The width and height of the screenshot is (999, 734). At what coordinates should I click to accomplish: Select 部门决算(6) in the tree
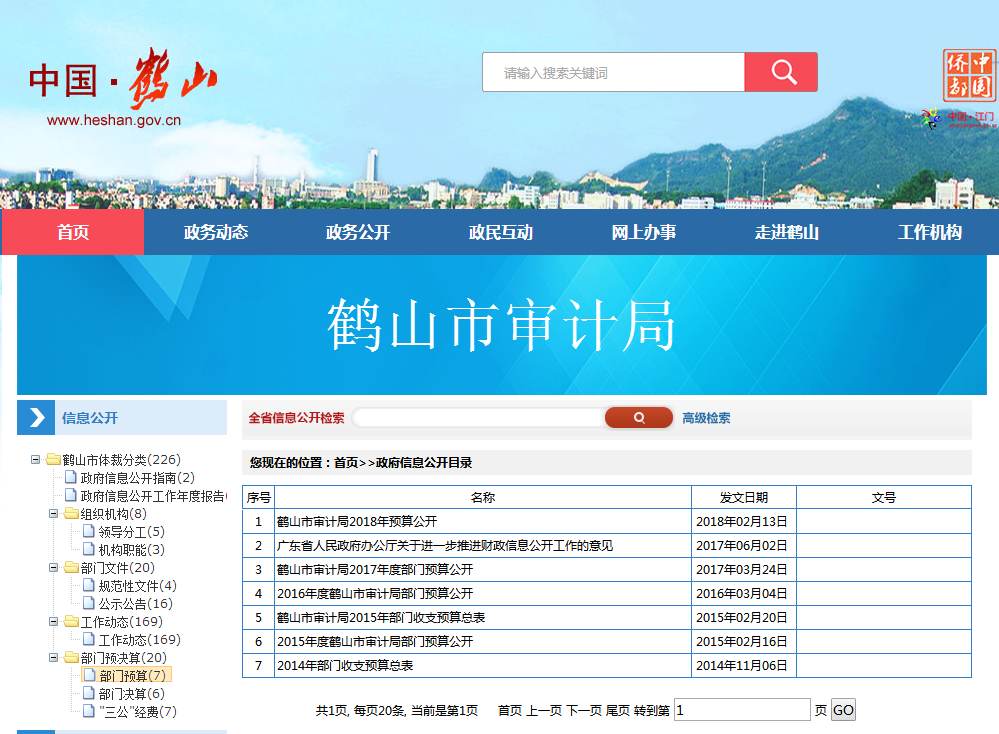pyautogui.click(x=131, y=694)
